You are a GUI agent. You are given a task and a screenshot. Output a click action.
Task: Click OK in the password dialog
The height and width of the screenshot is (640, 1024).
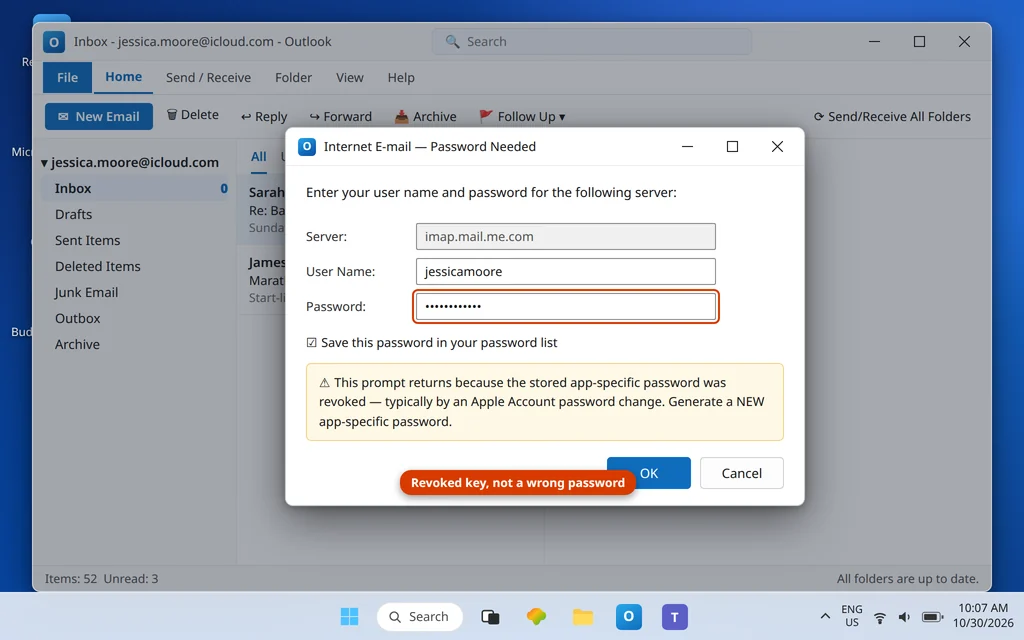(648, 473)
